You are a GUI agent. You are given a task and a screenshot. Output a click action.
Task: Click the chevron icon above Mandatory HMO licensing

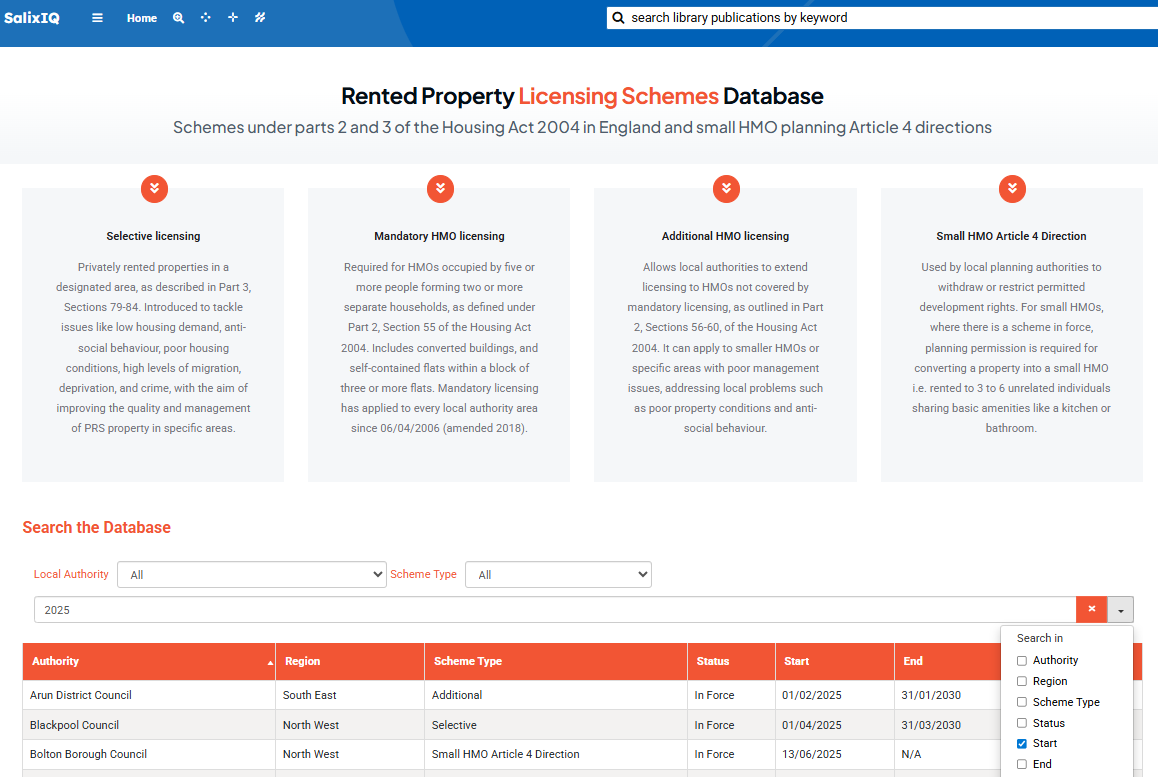click(440, 188)
